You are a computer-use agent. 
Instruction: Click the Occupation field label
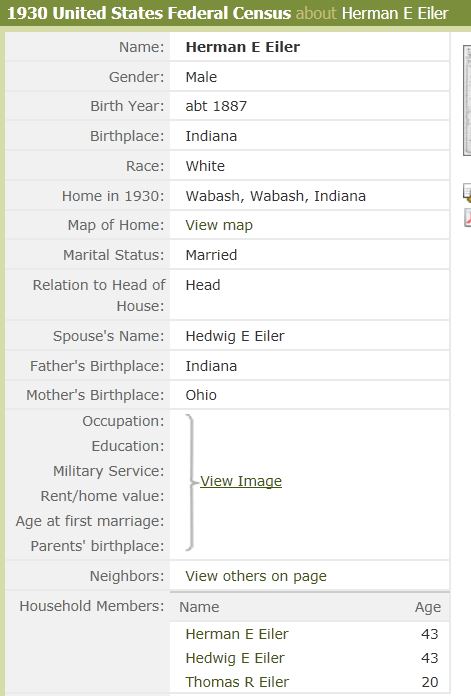[x=123, y=421]
